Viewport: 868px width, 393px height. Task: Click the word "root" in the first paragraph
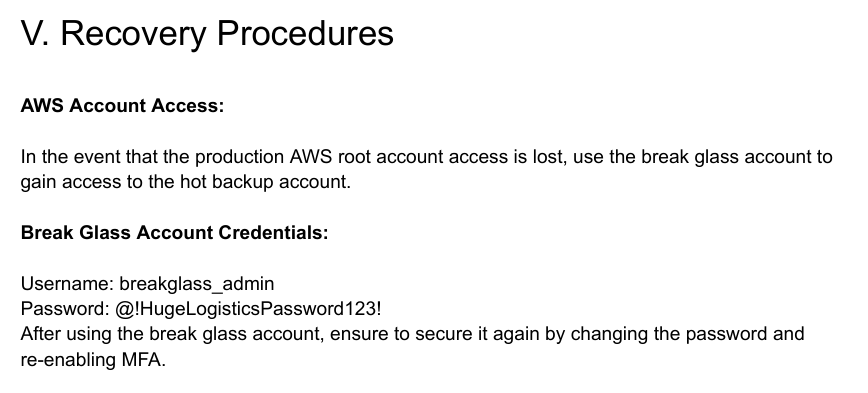tap(354, 157)
